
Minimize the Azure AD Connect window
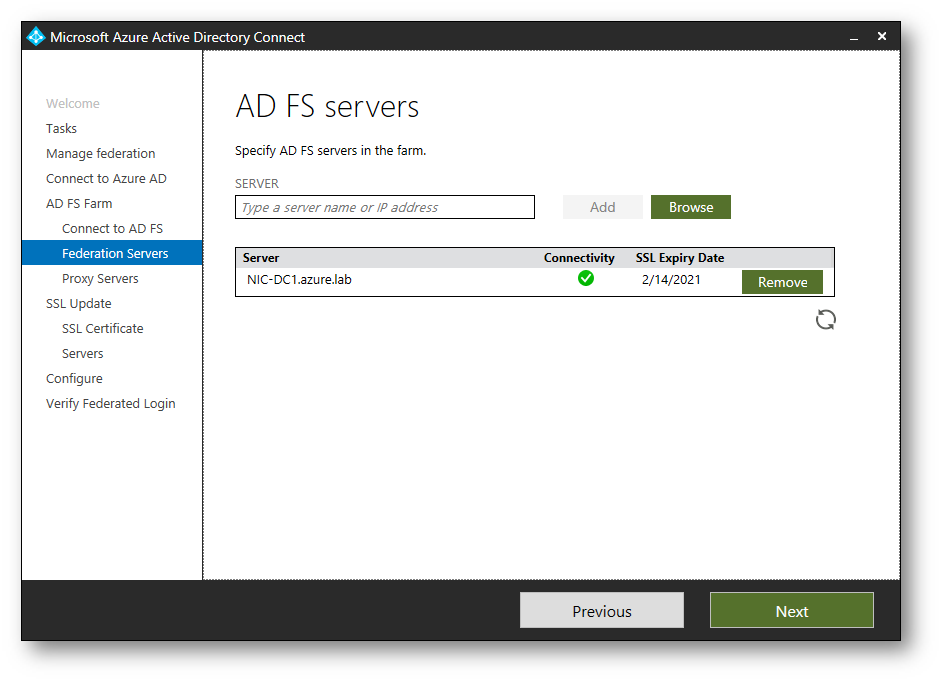pos(853,37)
